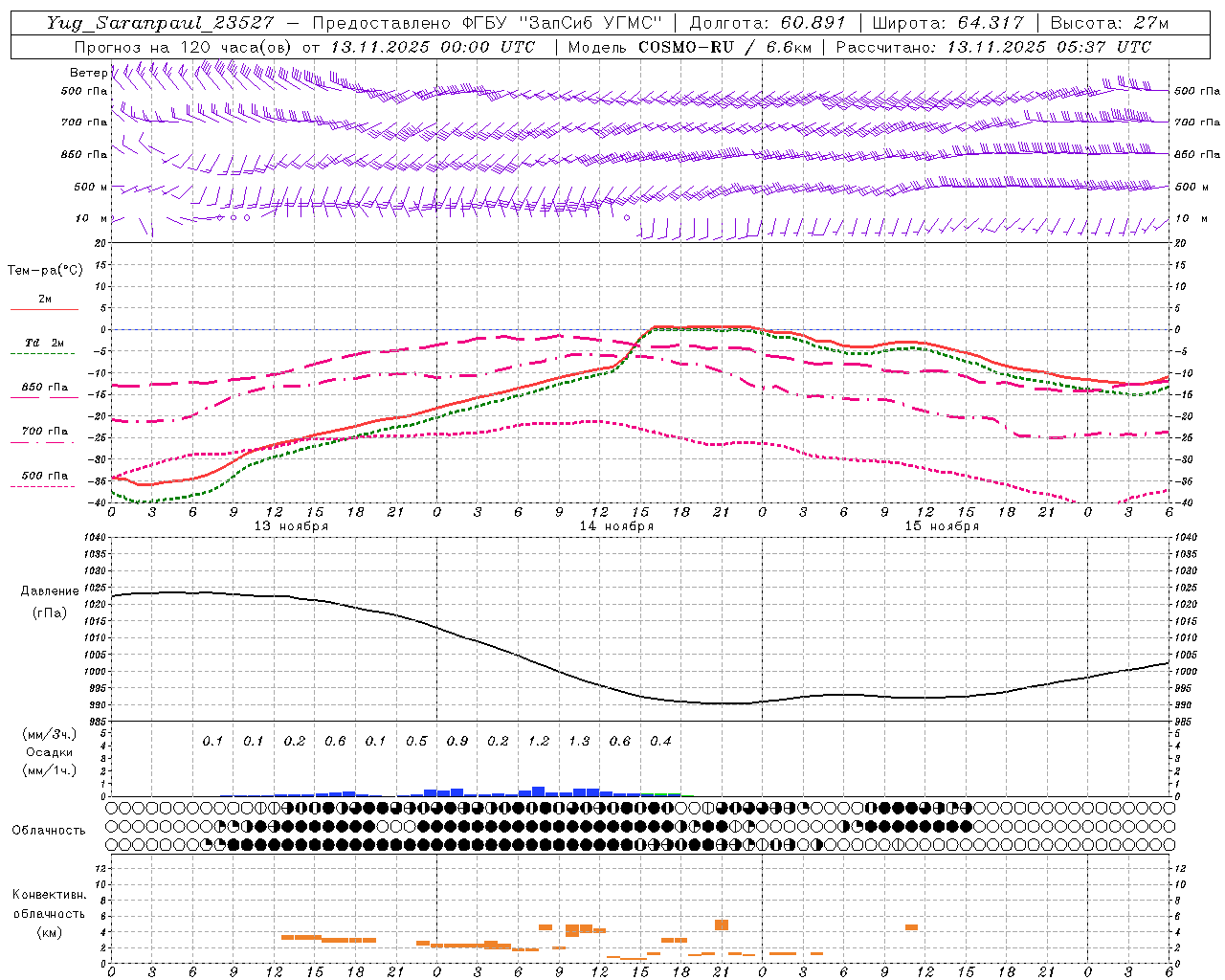This screenshot has width=1225, height=980.
Task: Click the "(мм/1ч.)" precipitation unit label
Action: (50, 770)
